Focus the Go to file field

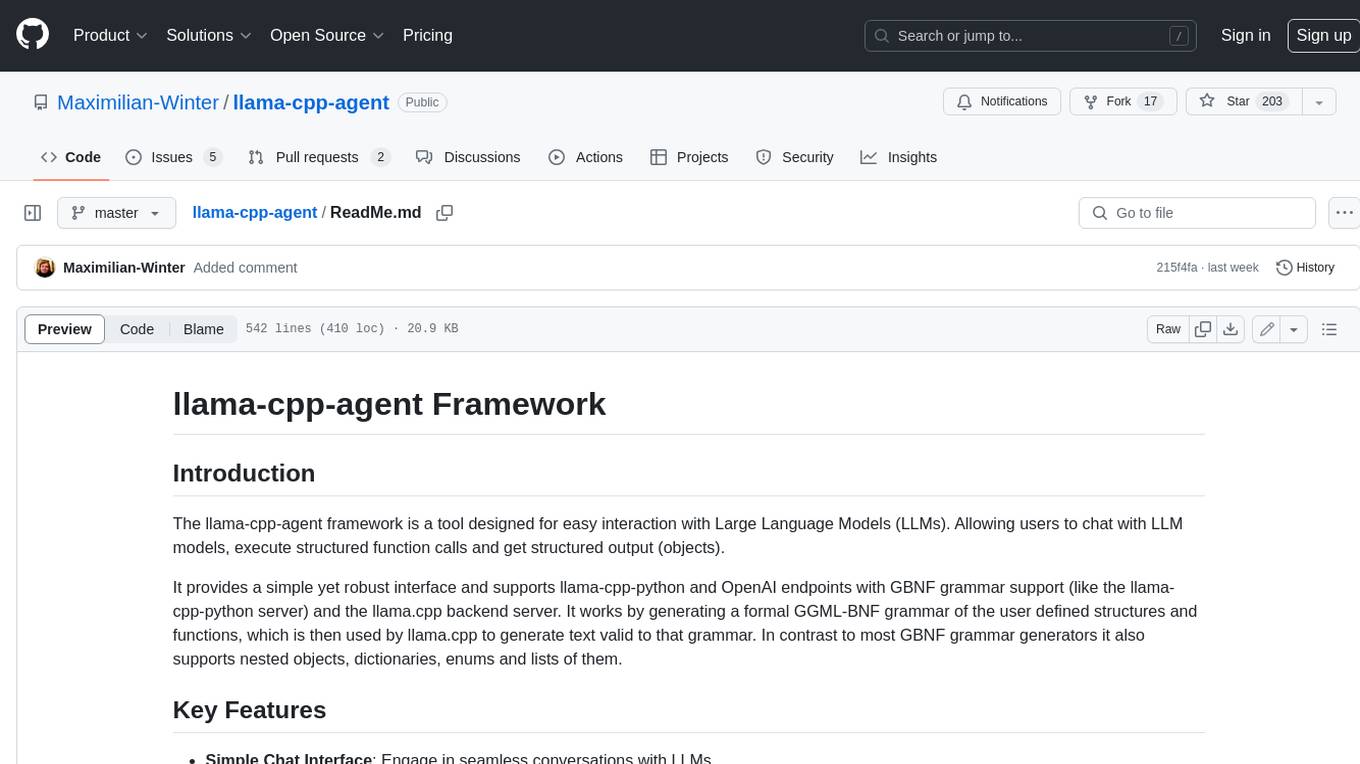pos(1197,213)
